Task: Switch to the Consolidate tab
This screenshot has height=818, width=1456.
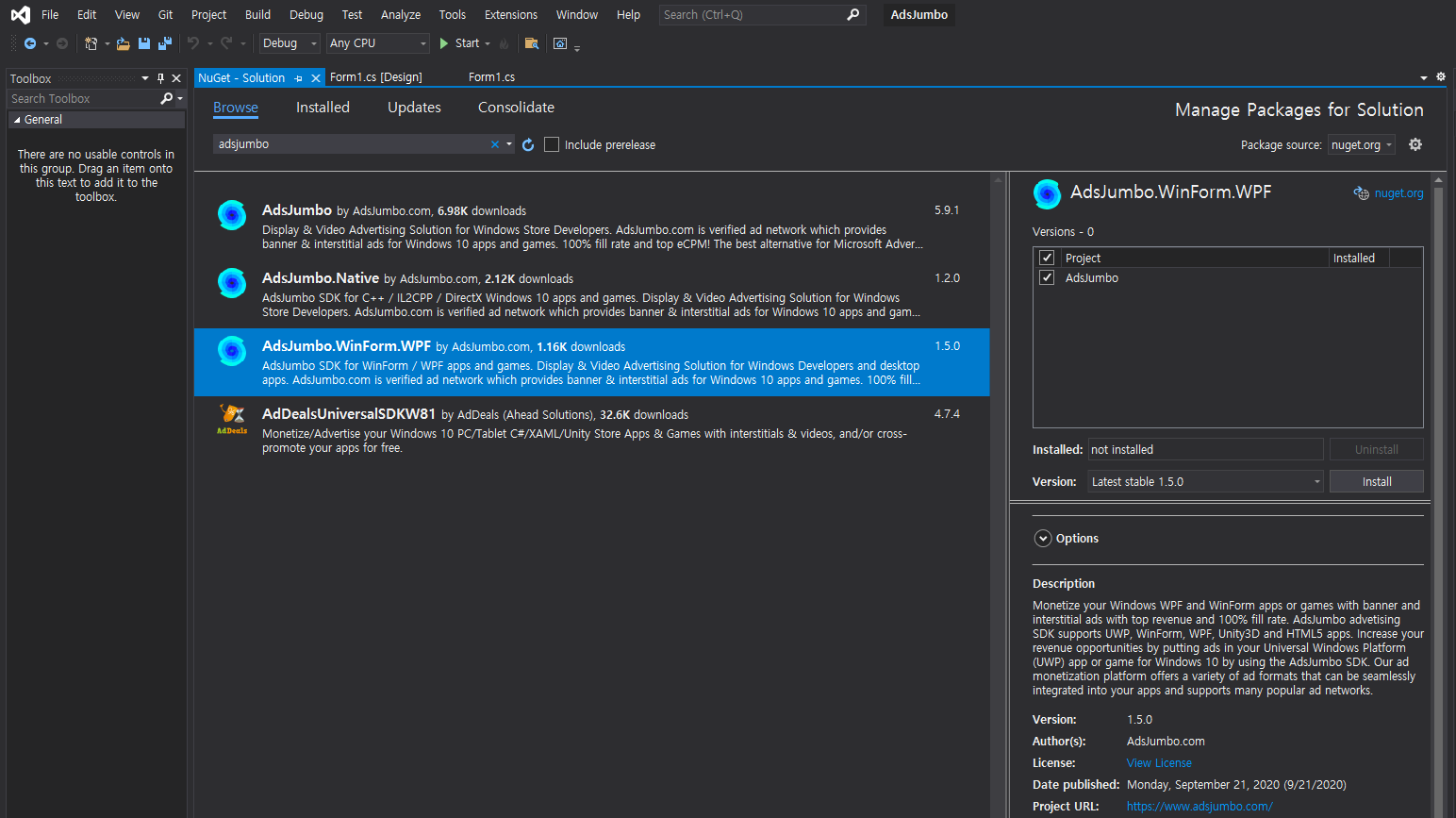Action: click(516, 108)
